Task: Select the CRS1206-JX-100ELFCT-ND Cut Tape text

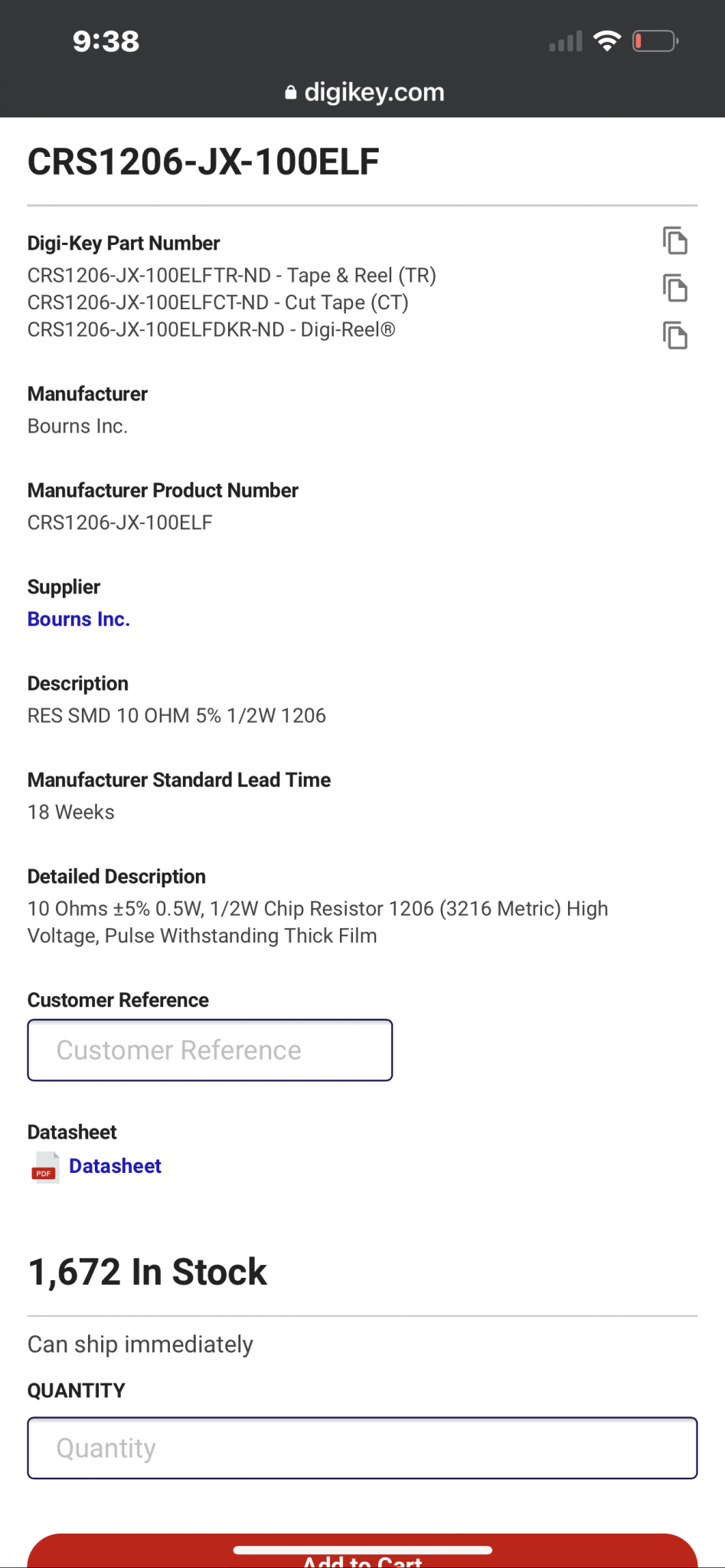Action: [x=218, y=302]
